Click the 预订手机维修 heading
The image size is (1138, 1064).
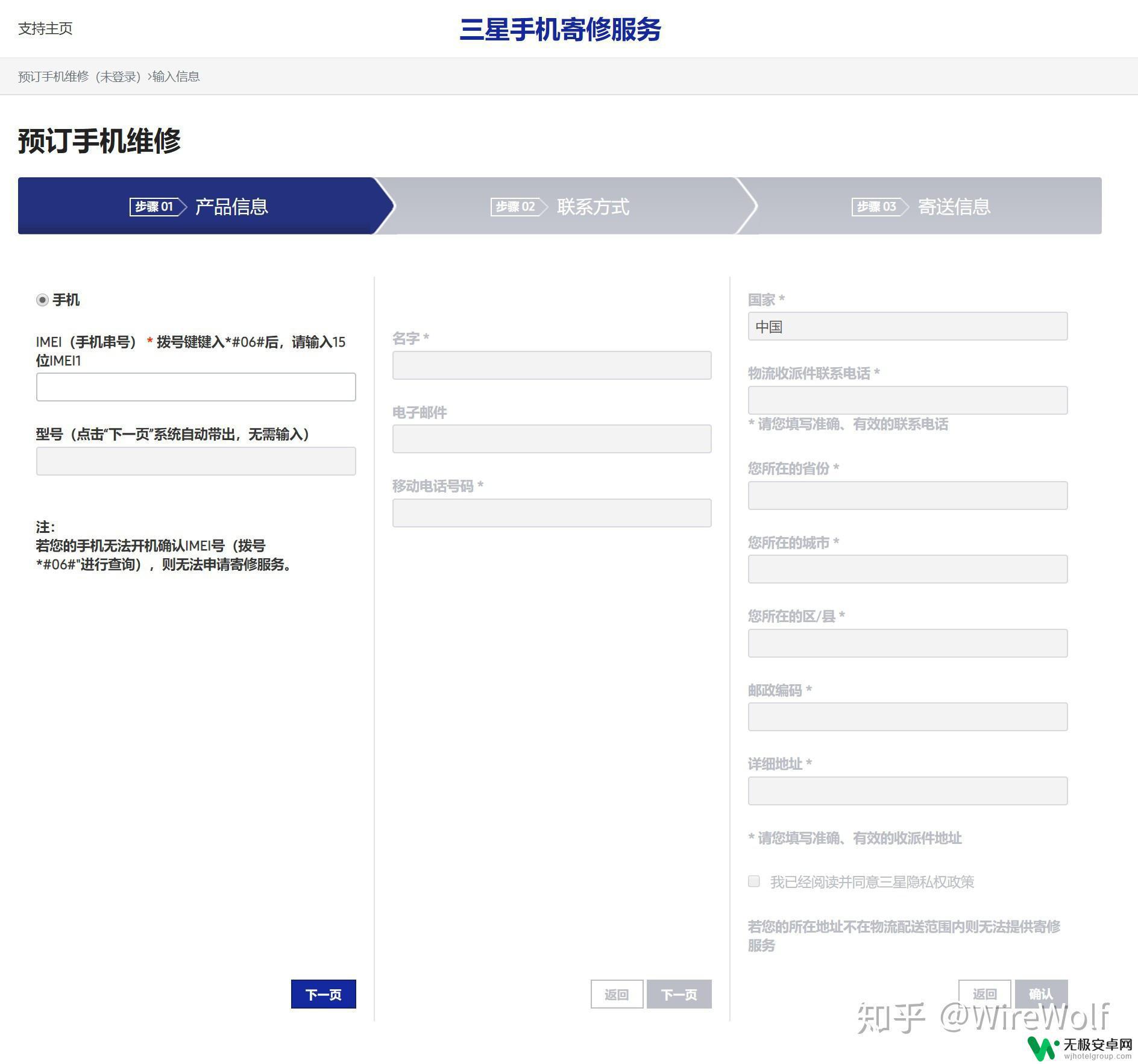pyautogui.click(x=99, y=140)
